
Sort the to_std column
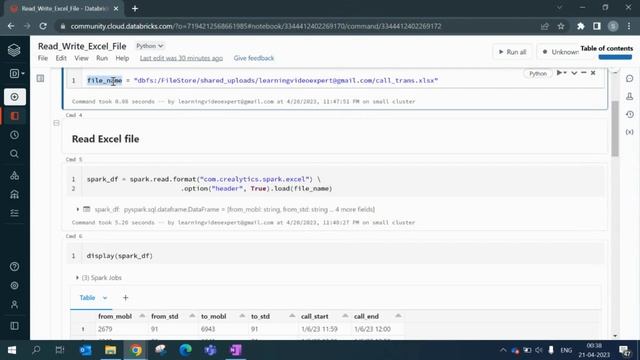tap(292, 316)
